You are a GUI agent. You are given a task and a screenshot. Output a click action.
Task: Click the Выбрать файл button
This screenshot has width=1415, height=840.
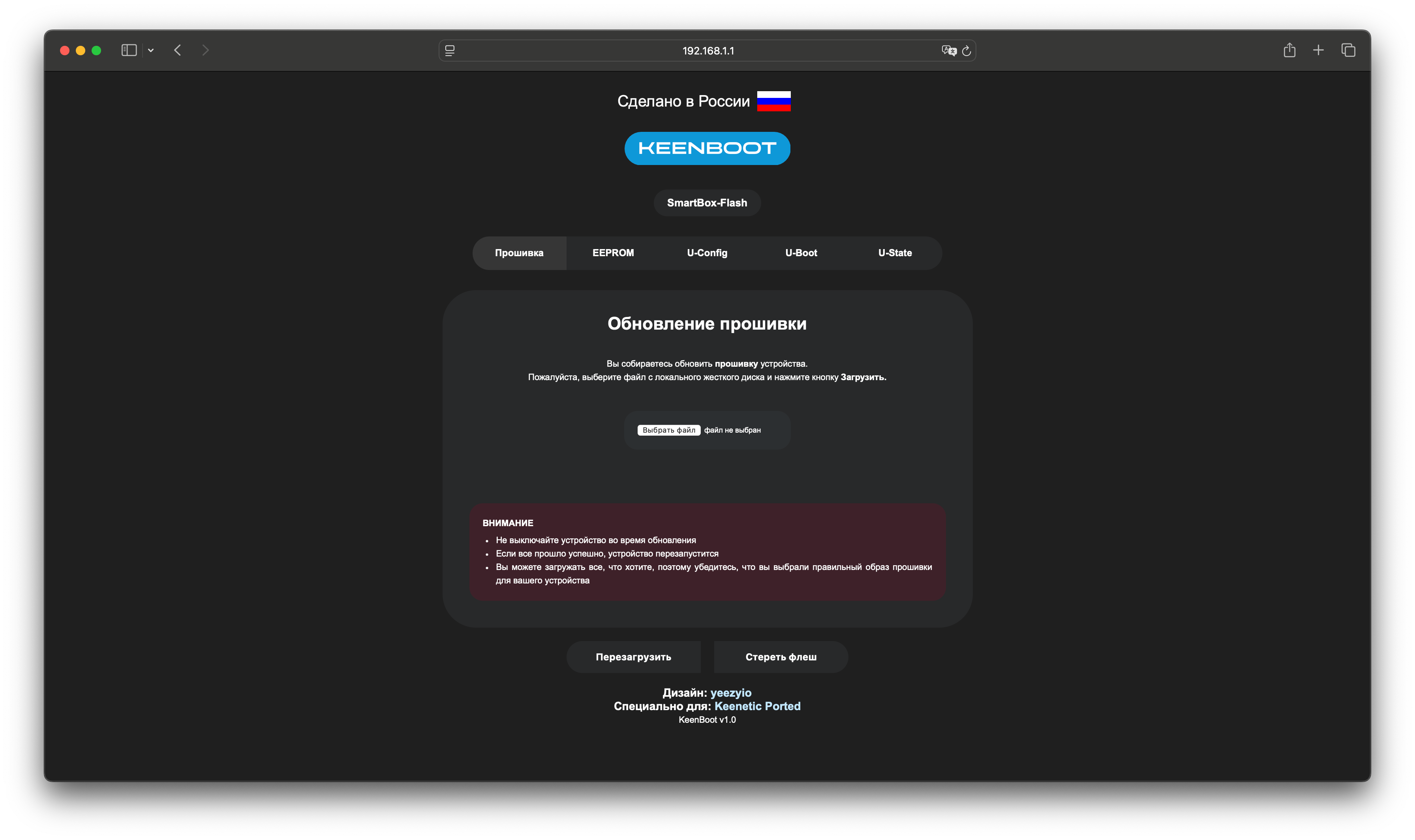point(669,430)
